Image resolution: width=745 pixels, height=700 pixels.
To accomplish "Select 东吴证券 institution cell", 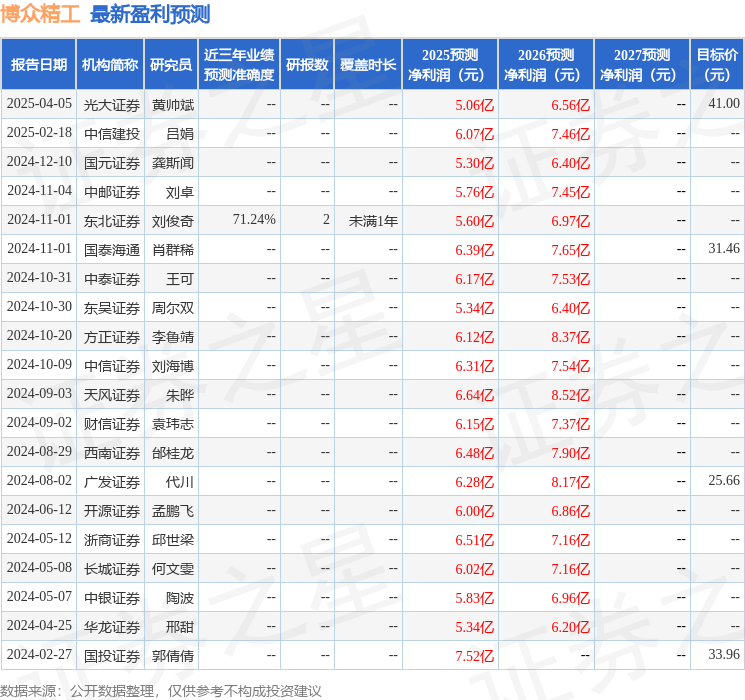I will click(112, 308).
